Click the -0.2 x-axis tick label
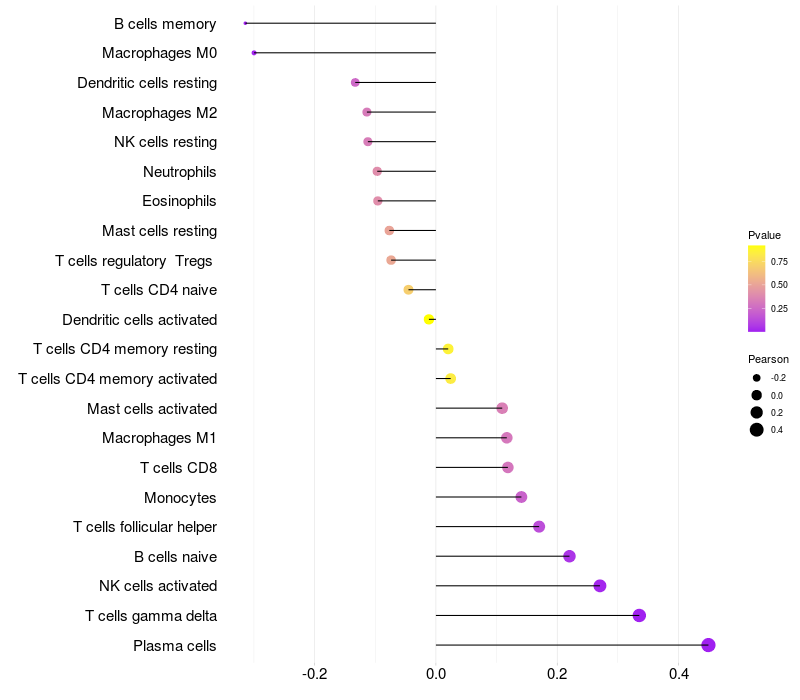Screen dimensions: 800x700 click(314, 674)
